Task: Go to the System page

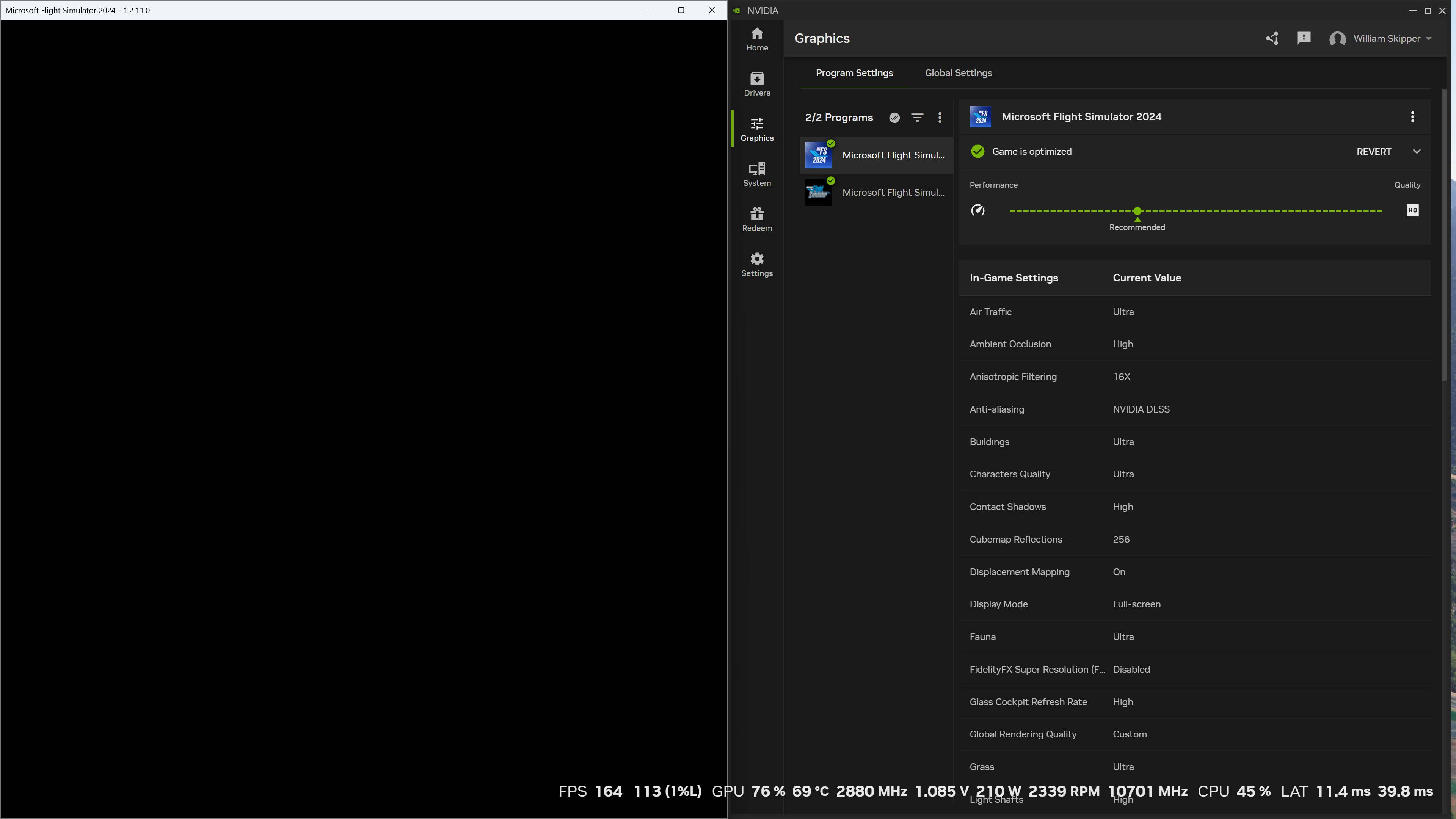Action: click(x=757, y=174)
